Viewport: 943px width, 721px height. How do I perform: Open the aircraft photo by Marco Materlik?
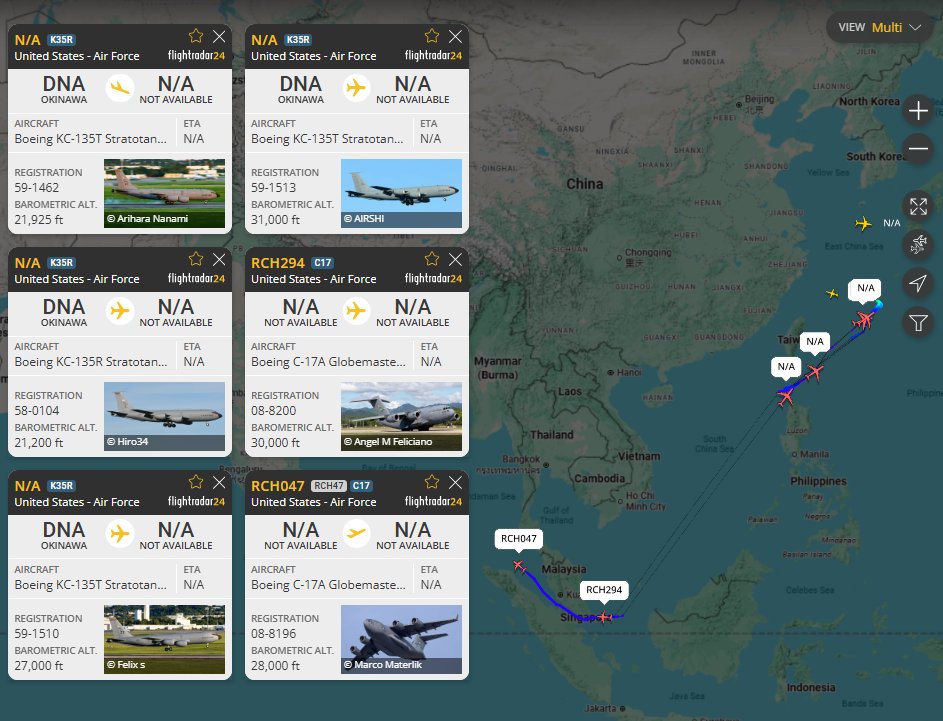pyautogui.click(x=400, y=636)
